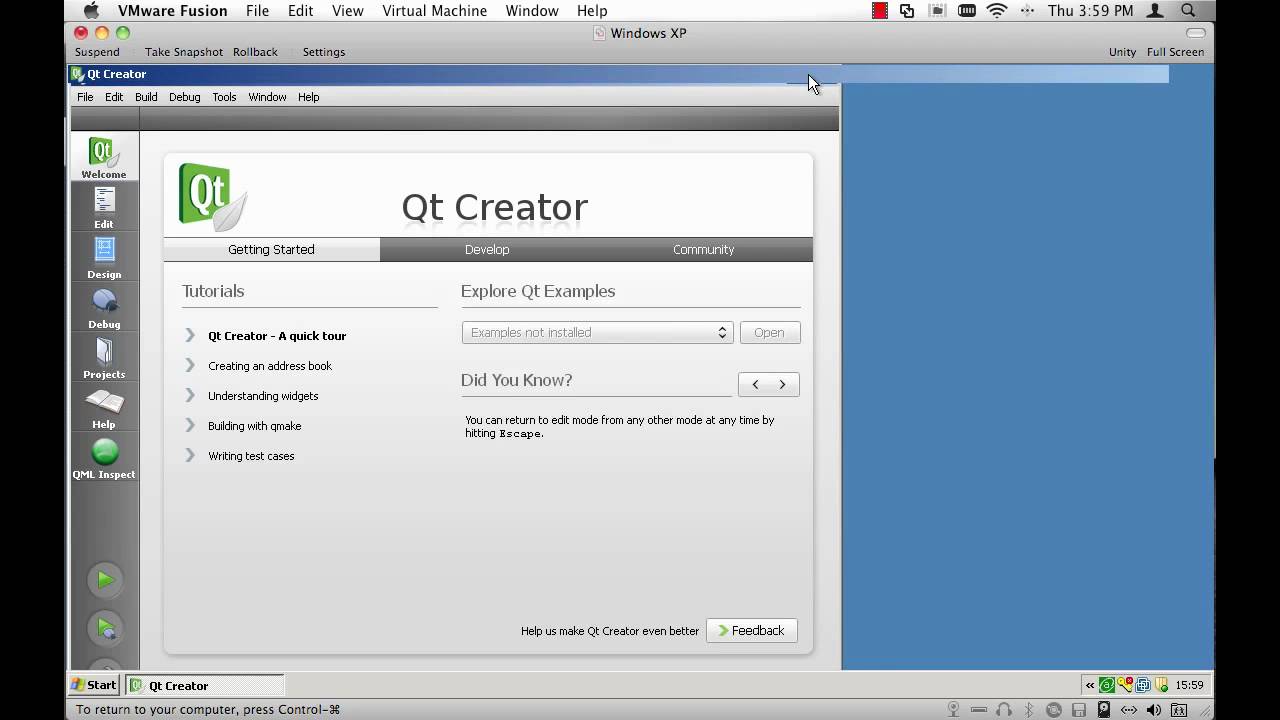Click the user account menu bar icon

[x=1157, y=11]
